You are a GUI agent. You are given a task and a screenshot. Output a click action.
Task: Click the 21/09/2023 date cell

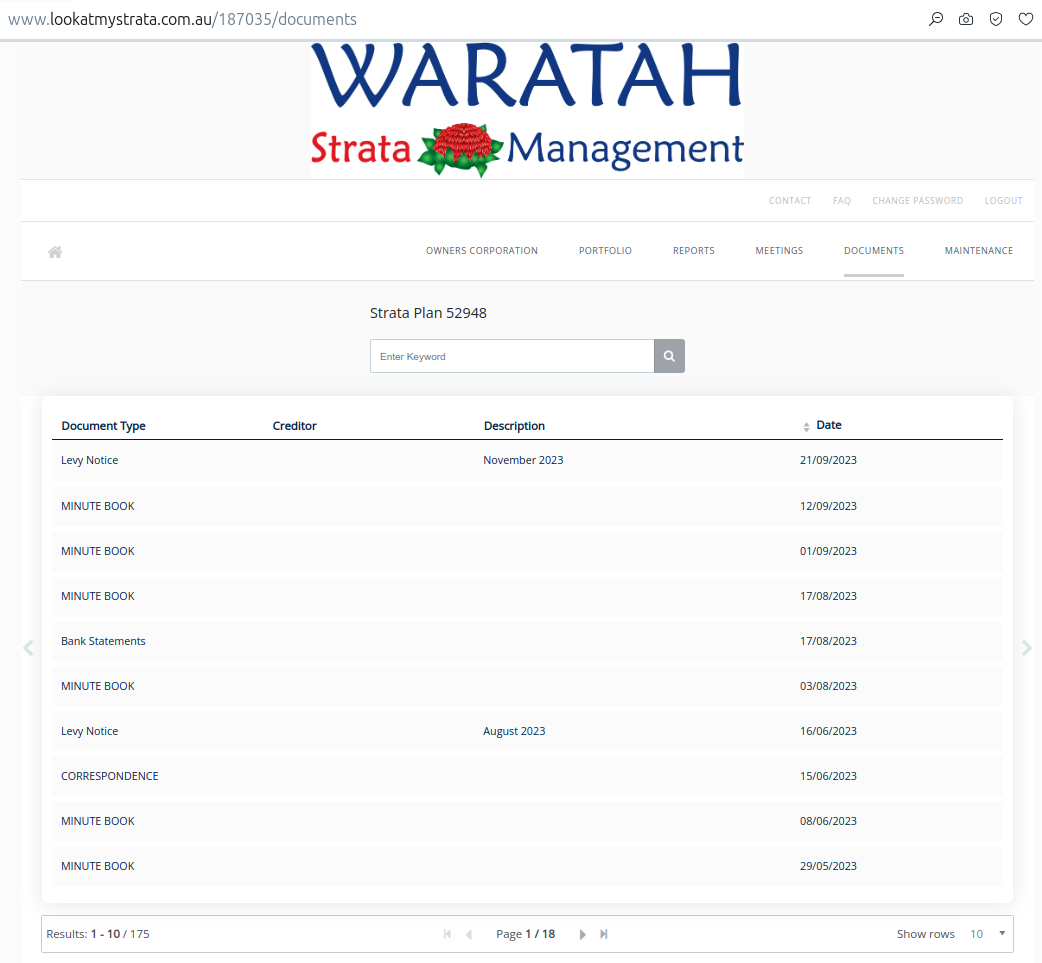828,460
